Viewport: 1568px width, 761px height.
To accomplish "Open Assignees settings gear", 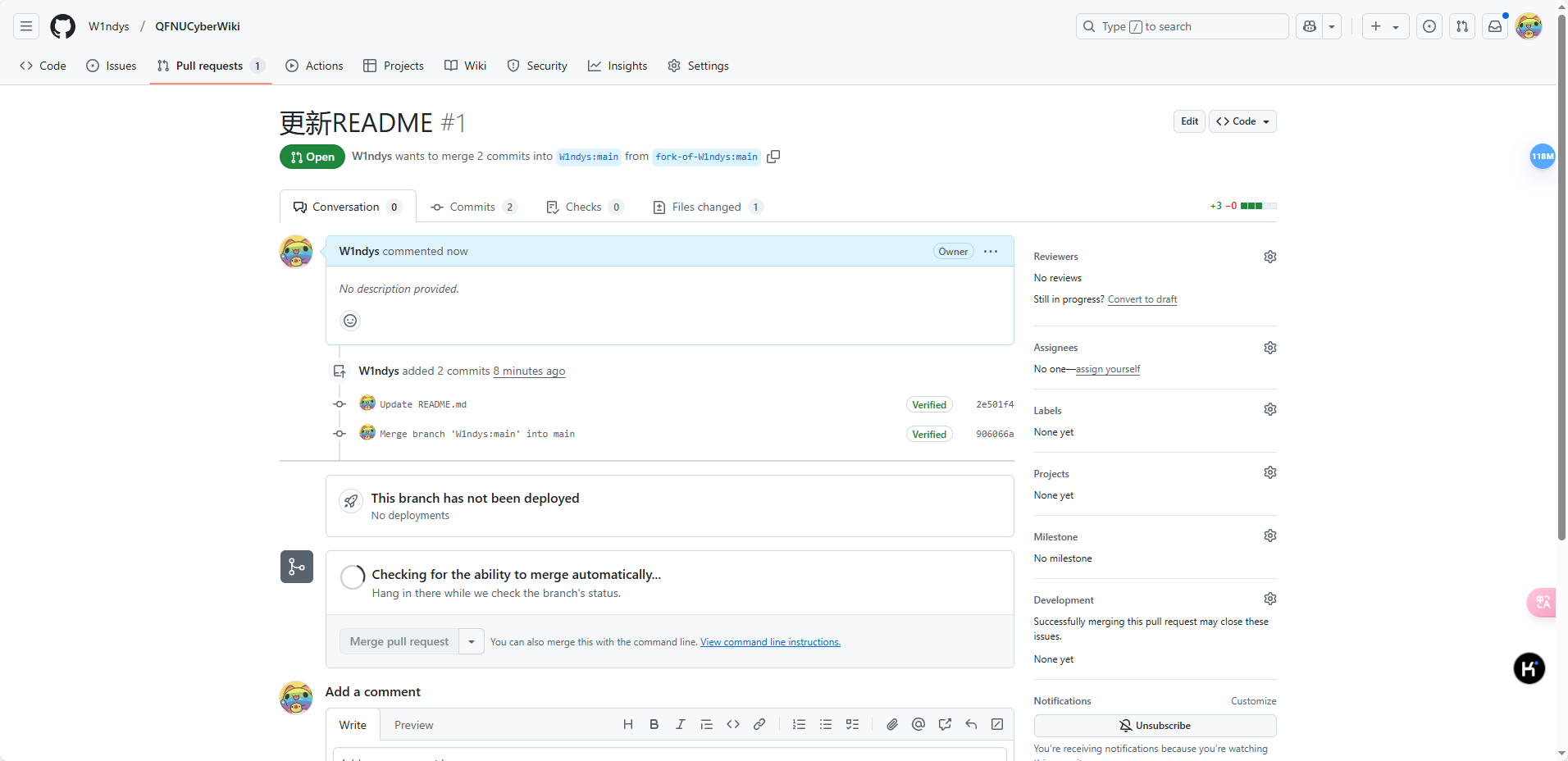I will pos(1270,348).
